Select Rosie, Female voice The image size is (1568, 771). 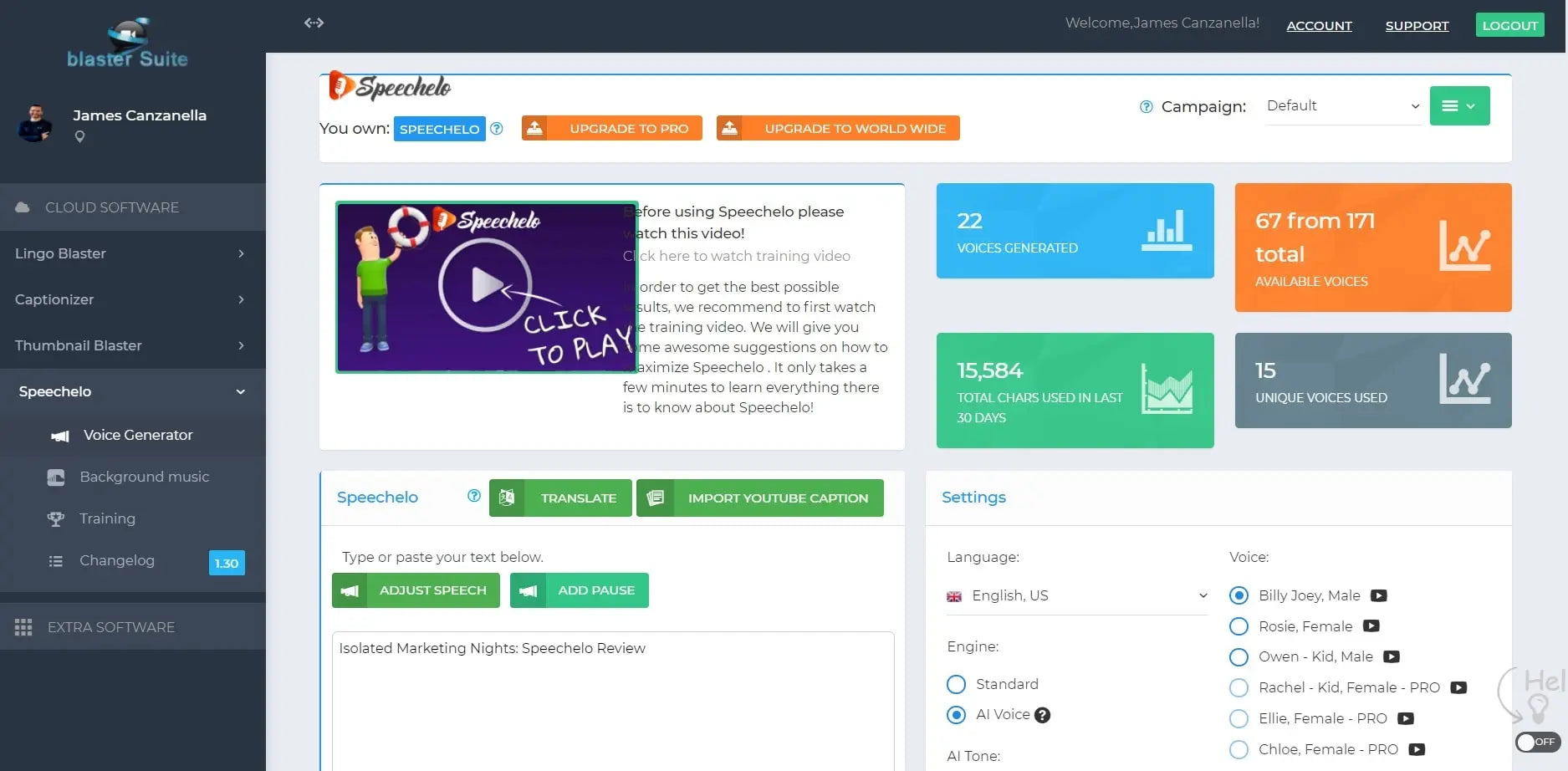(1239, 626)
